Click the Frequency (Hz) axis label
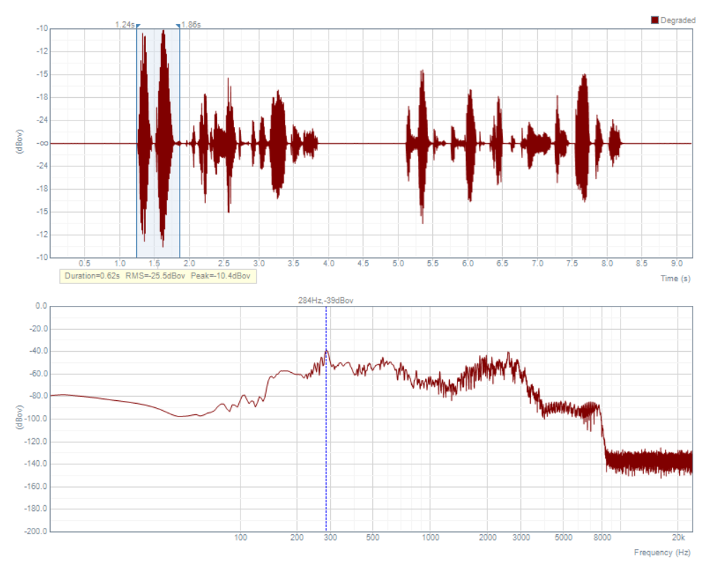 (x=662, y=552)
